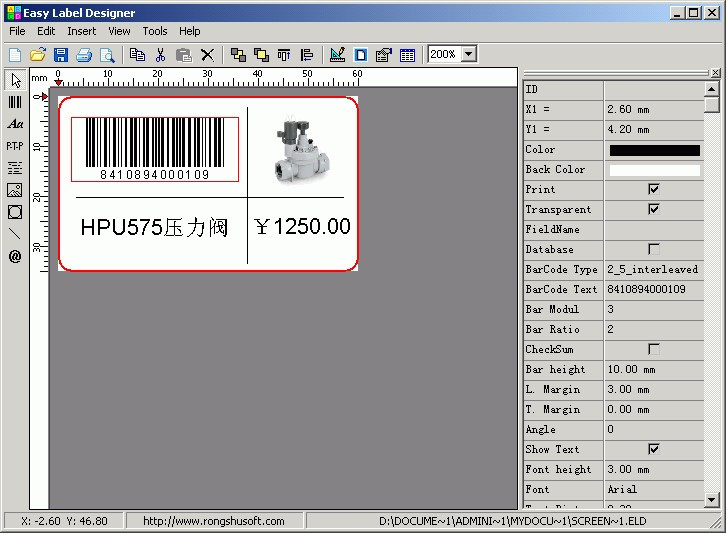This screenshot has height=533, width=726.
Task: Click the Font height value 3.00 mm
Action: point(654,470)
